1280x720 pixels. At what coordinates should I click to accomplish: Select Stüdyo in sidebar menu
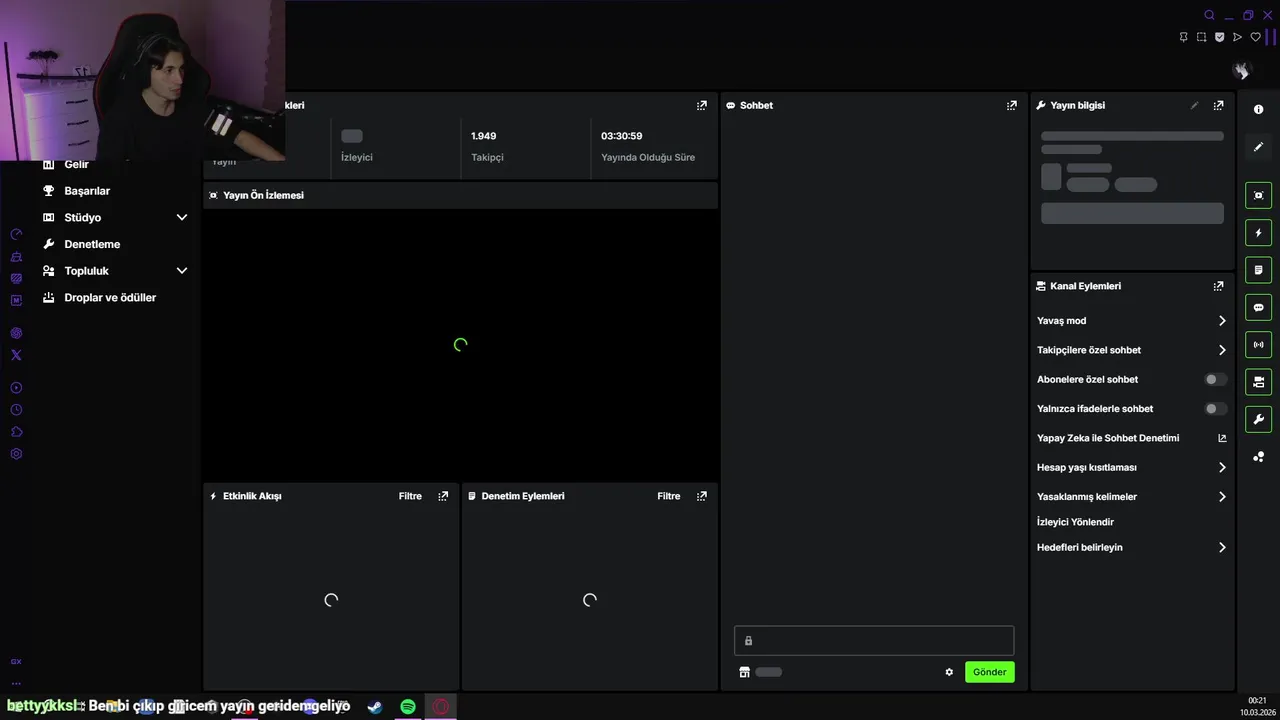82,217
